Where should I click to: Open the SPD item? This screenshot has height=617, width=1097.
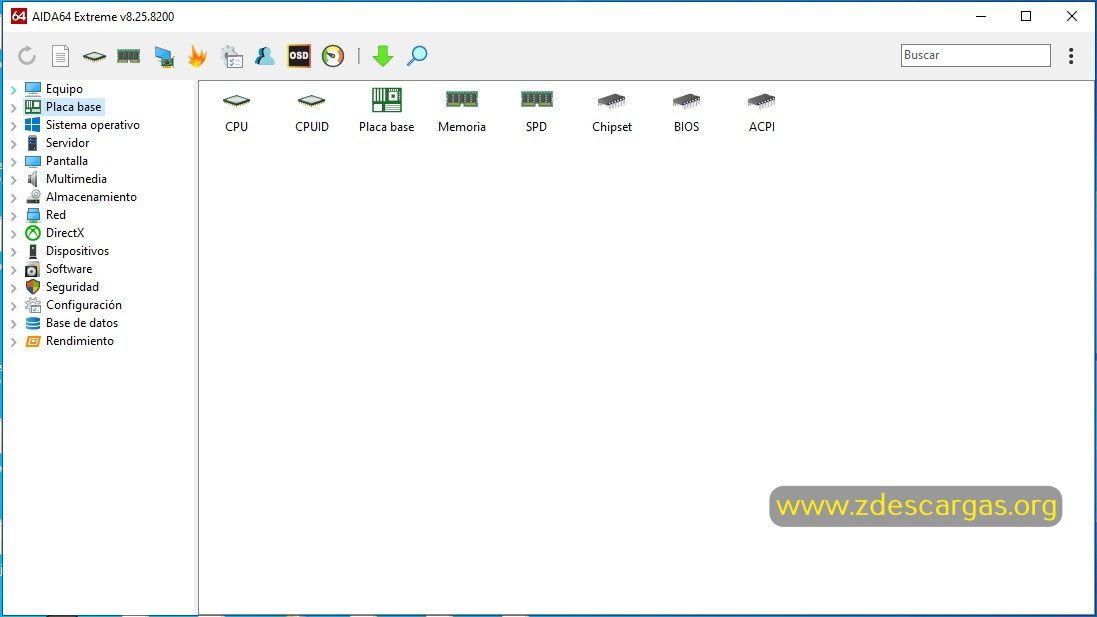pyautogui.click(x=537, y=112)
